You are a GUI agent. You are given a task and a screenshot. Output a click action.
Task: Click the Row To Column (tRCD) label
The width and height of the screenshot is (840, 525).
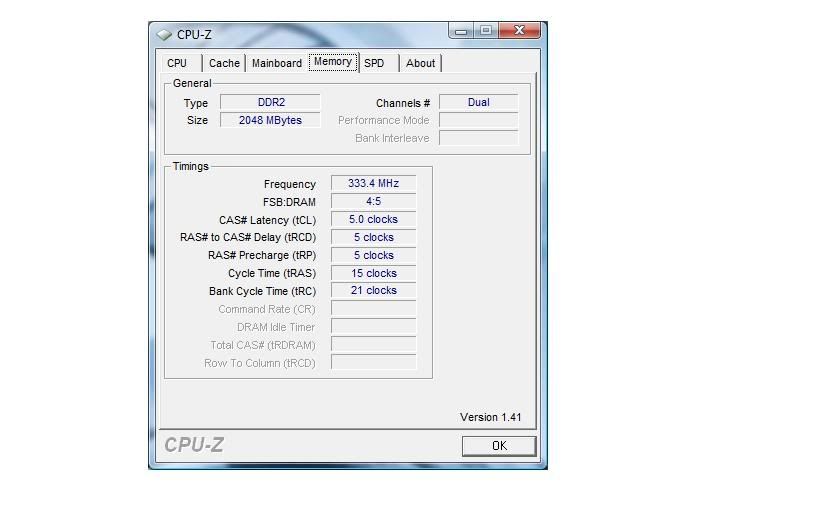(x=259, y=363)
